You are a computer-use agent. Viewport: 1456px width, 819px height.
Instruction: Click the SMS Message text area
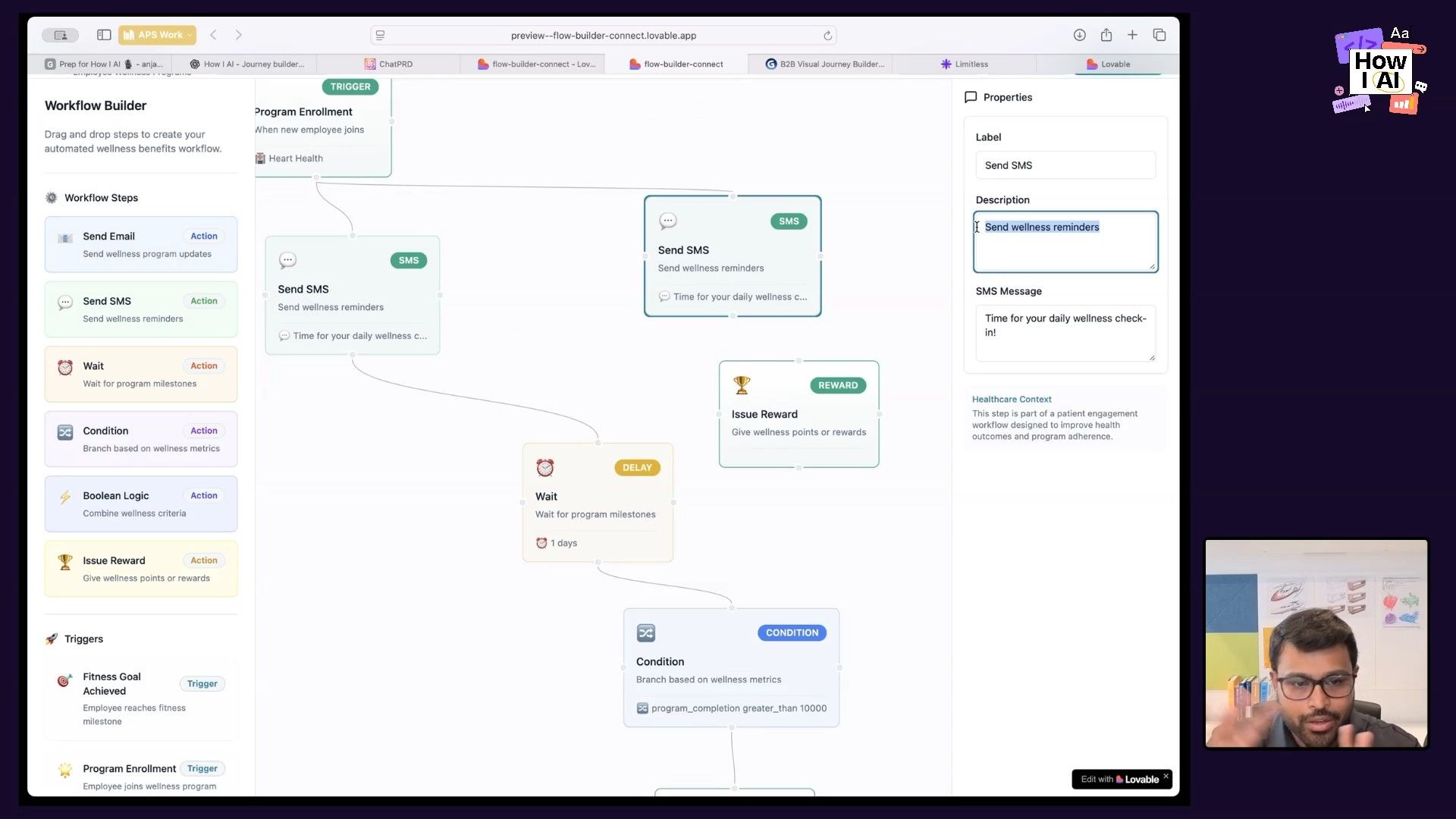coord(1065,333)
